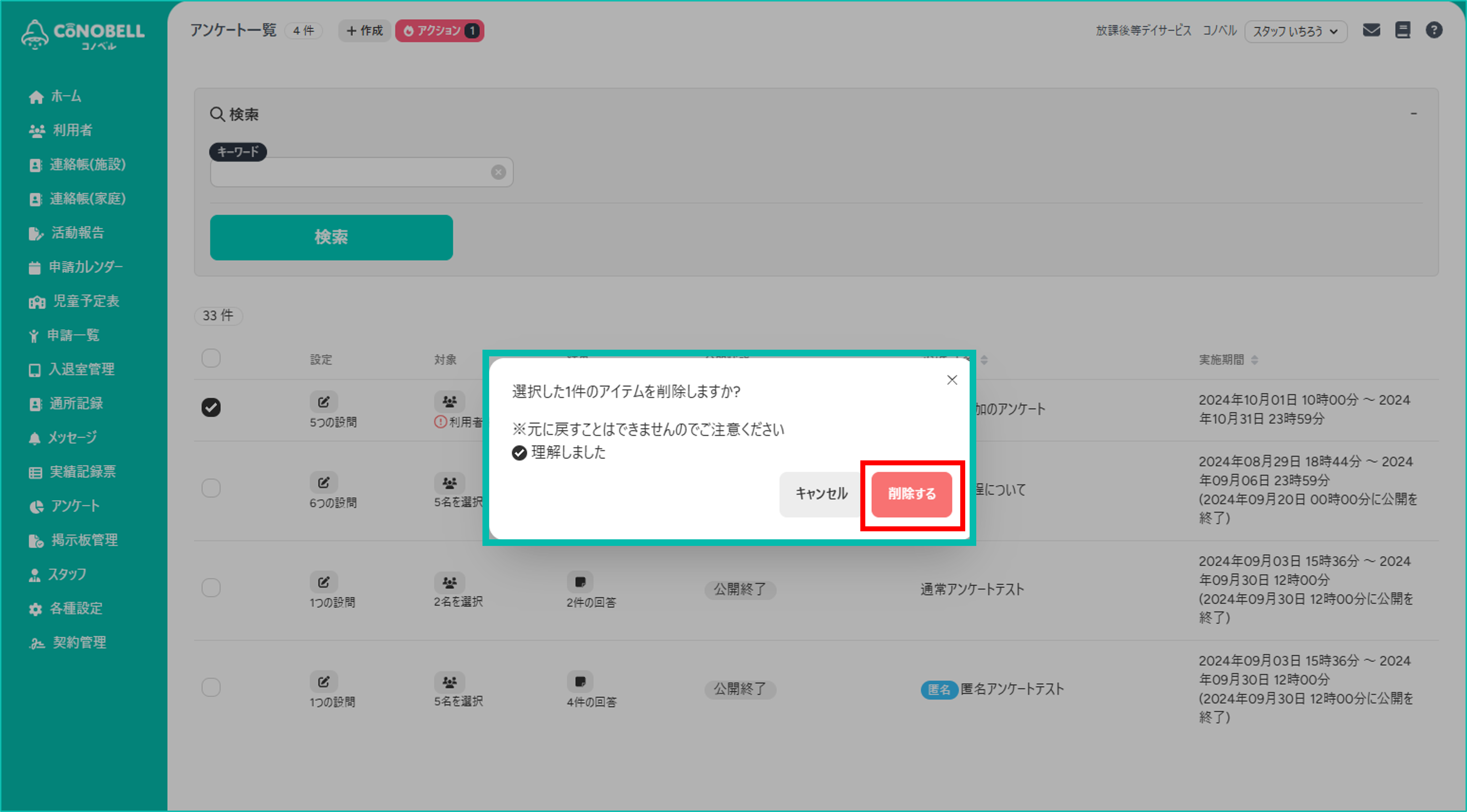Check the 匿名アンケートテスト row checkbox

tap(211, 688)
